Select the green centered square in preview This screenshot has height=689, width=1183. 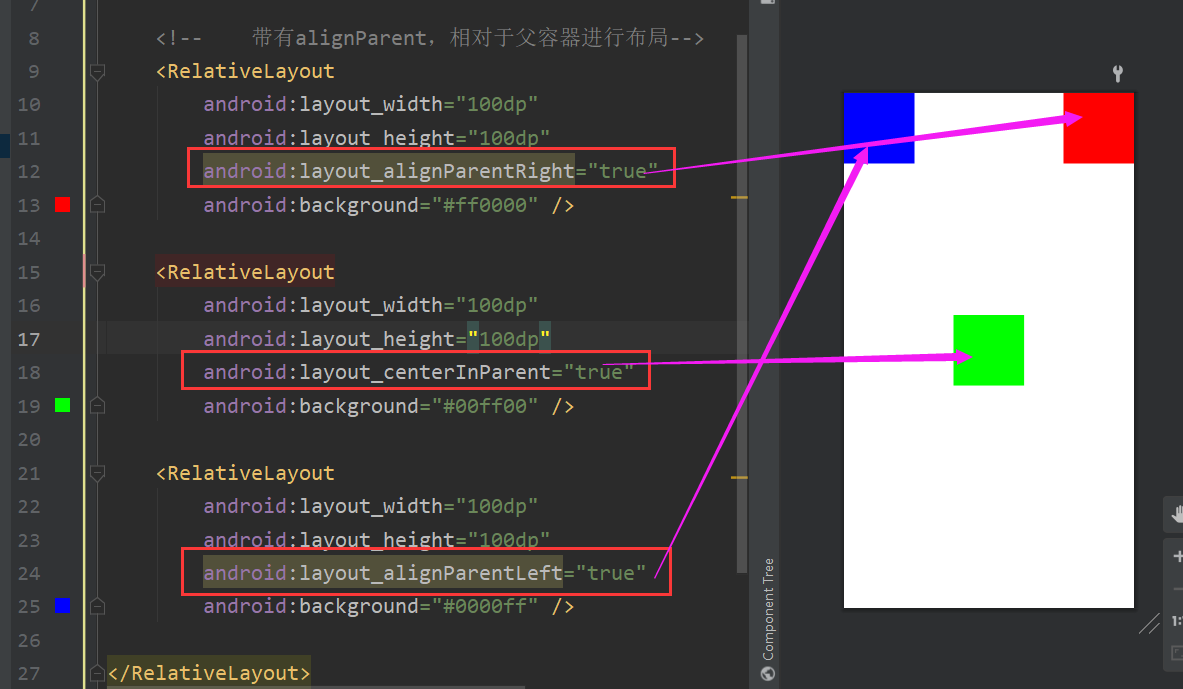coord(988,350)
